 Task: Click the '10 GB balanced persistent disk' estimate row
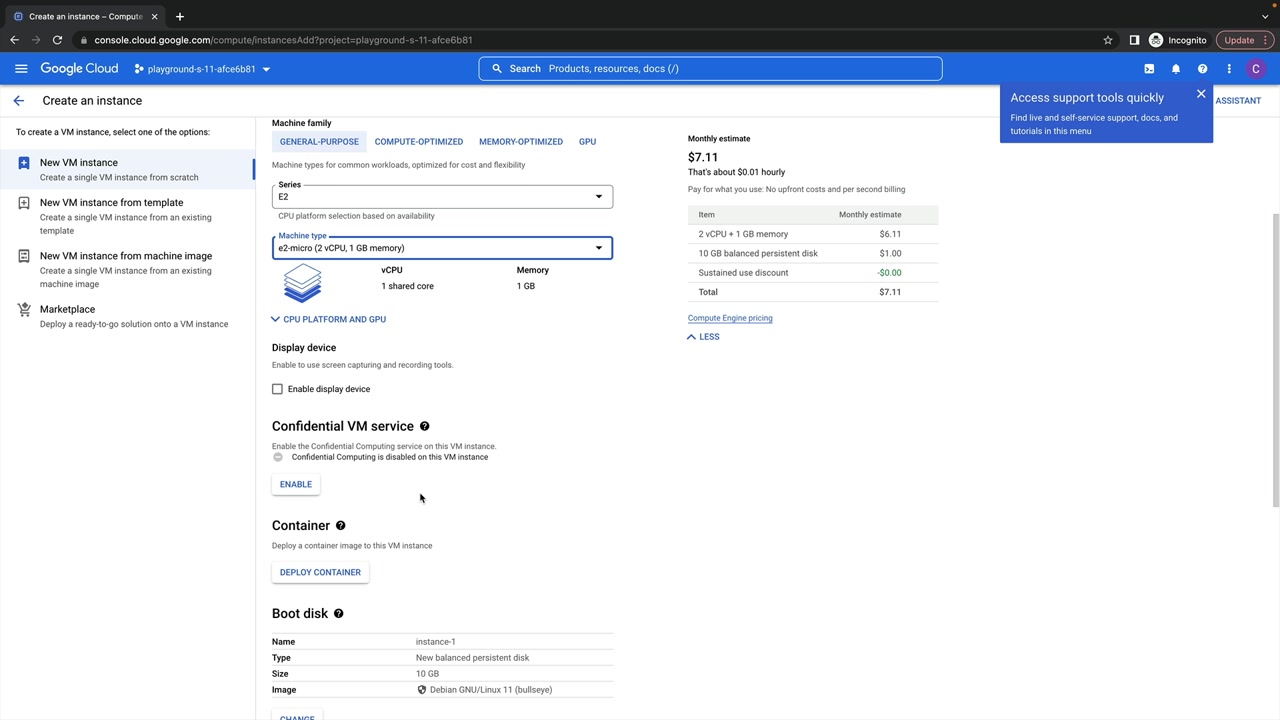(x=812, y=253)
